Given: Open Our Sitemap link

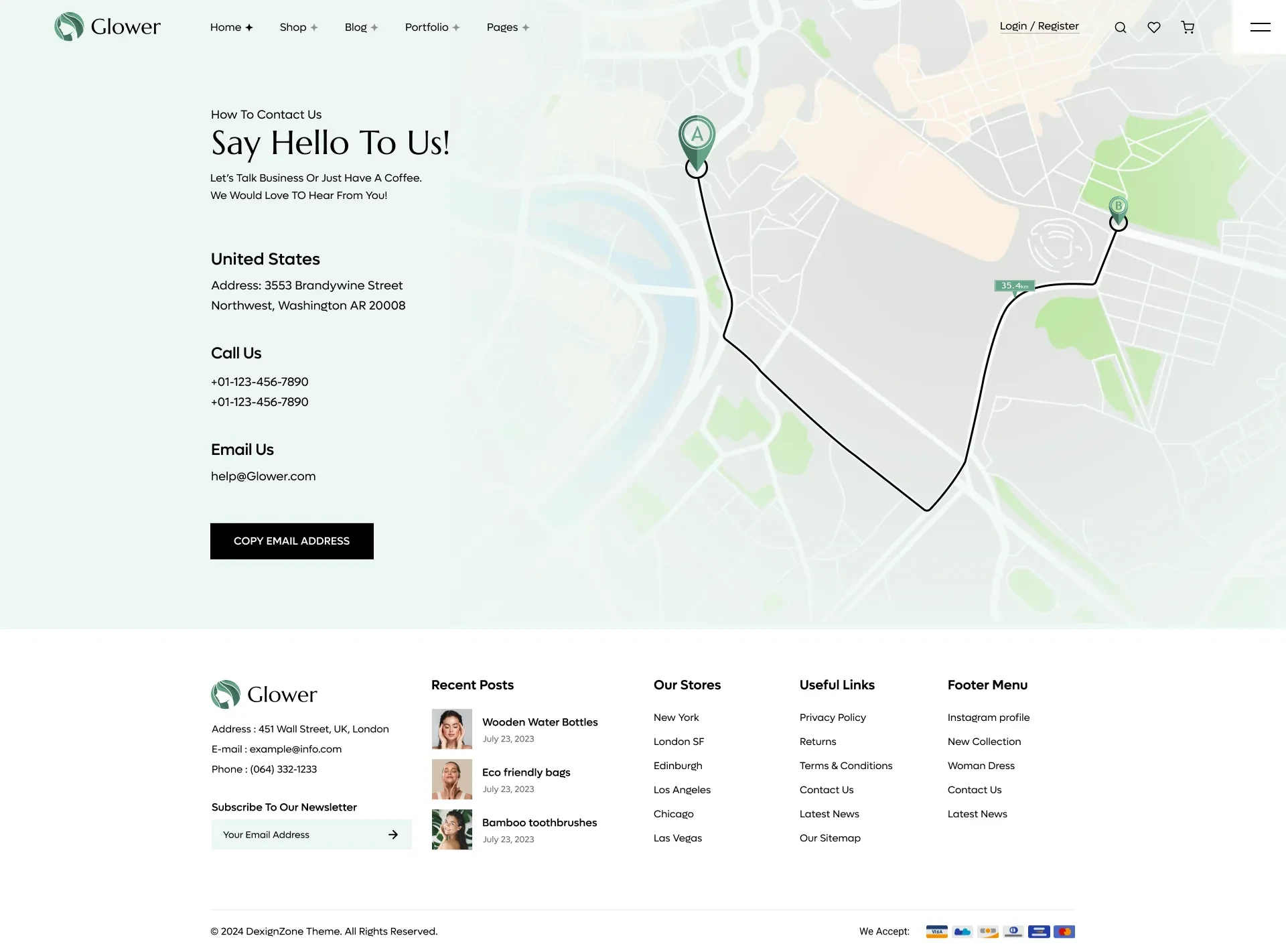Looking at the screenshot, I should click(x=830, y=838).
